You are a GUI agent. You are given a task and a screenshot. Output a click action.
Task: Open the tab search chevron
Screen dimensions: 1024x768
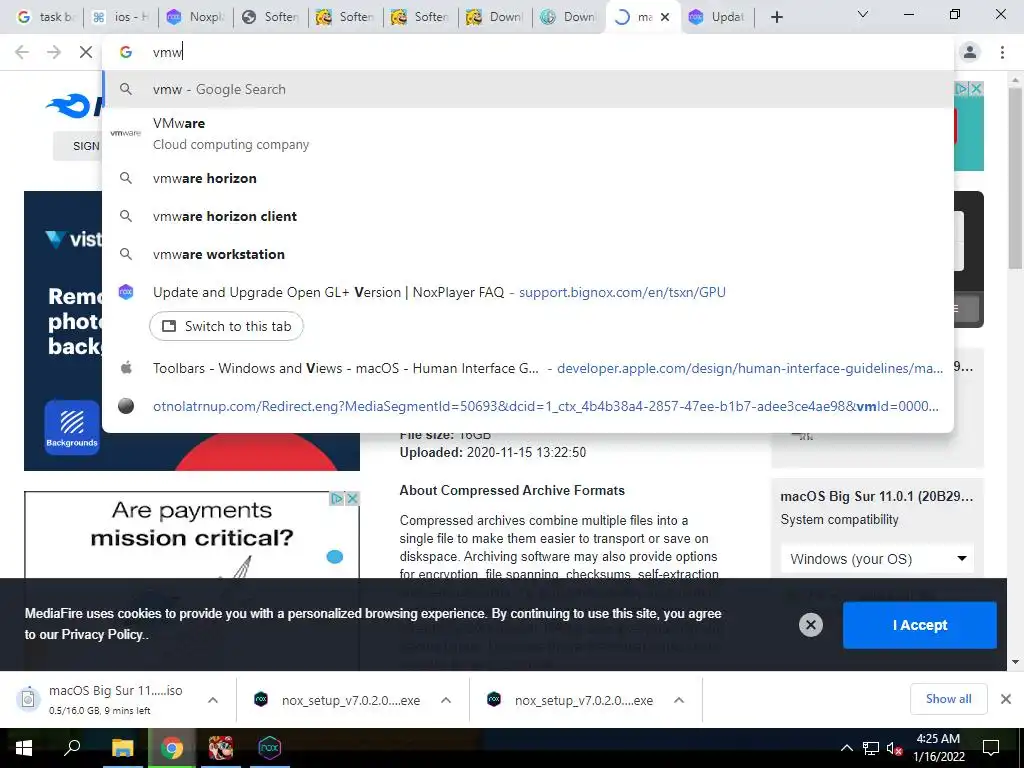coord(863,14)
